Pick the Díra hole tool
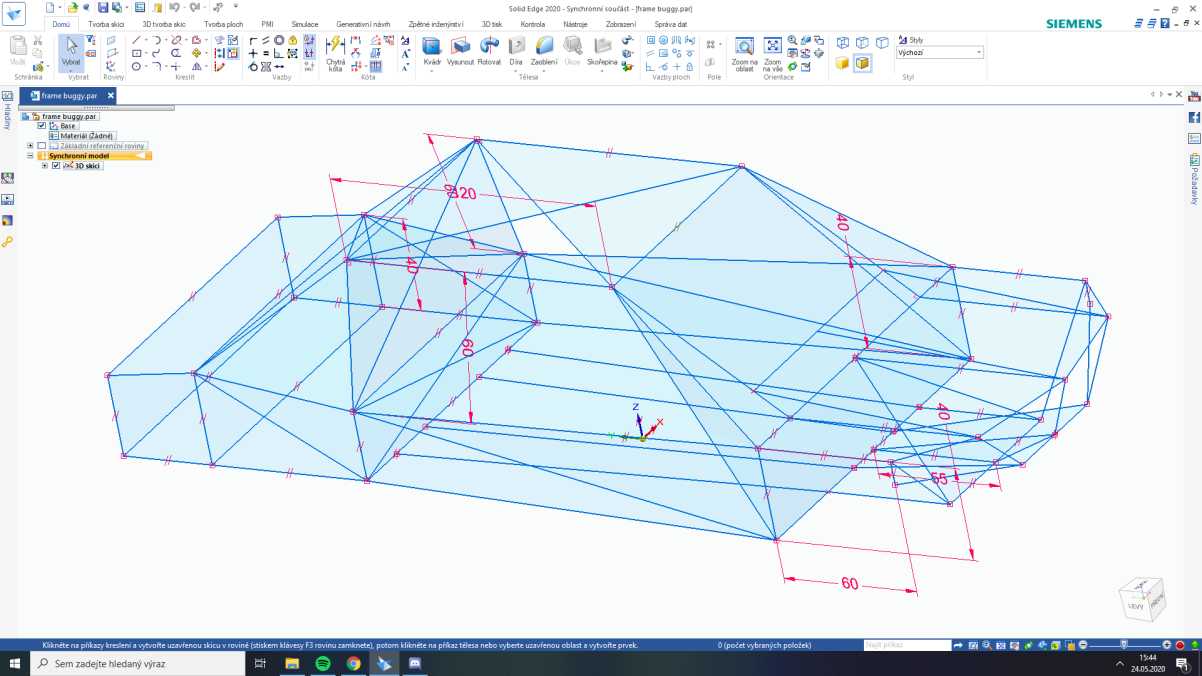 coord(516,49)
